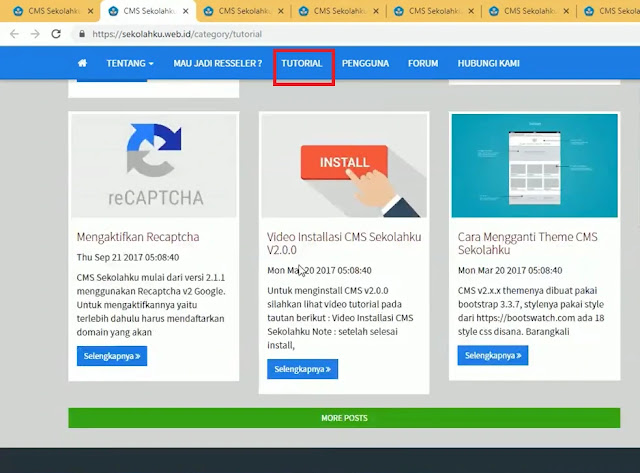Go back using browser back arrow

pos(14,34)
